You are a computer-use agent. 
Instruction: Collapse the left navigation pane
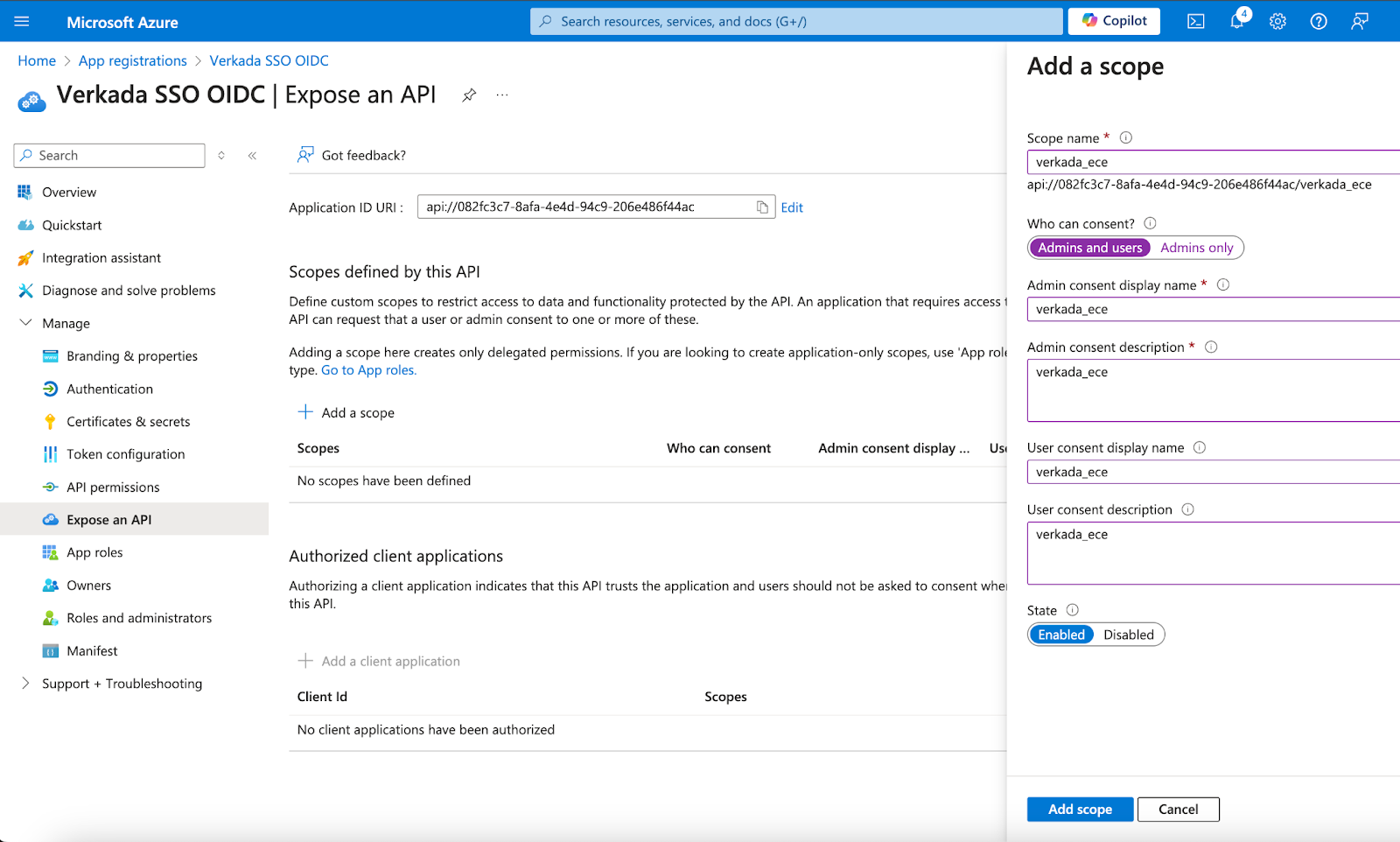[x=252, y=156]
